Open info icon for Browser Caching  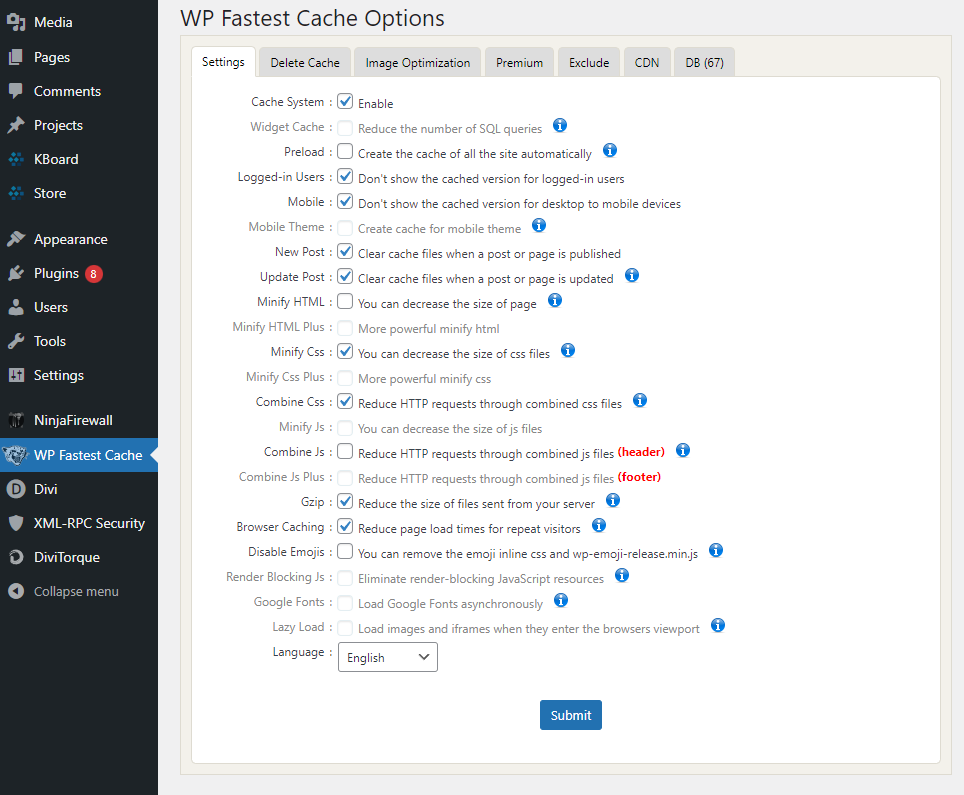coord(598,526)
